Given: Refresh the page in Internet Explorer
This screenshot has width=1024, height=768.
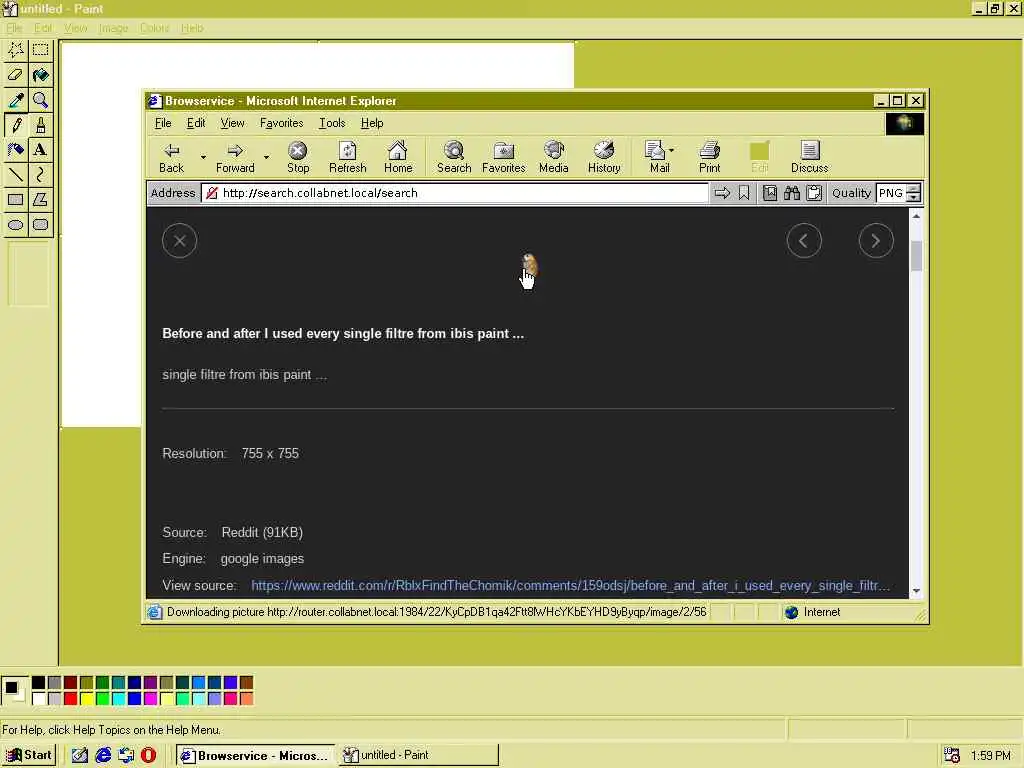Looking at the screenshot, I should click(347, 157).
